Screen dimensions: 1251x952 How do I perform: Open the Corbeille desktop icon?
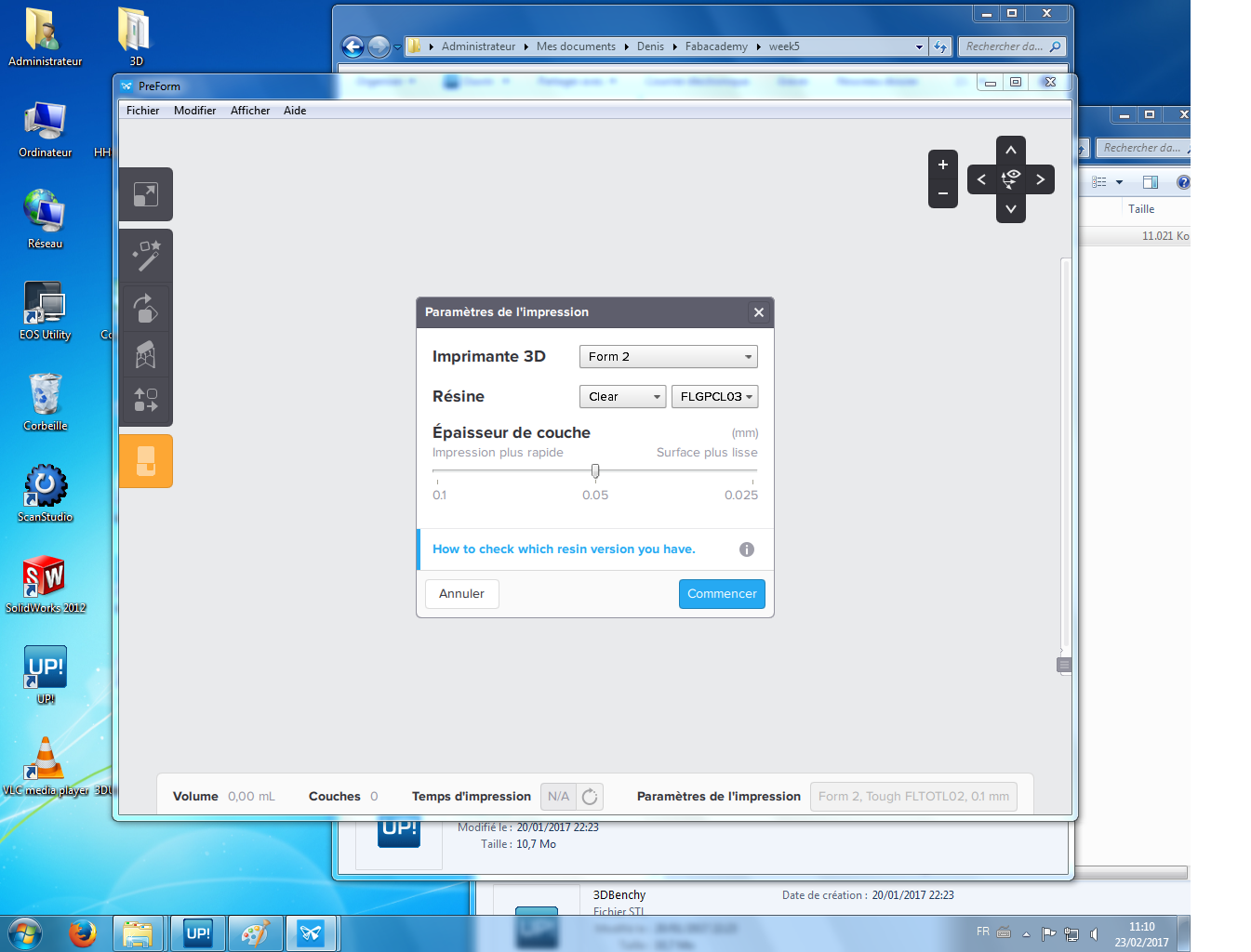click(x=45, y=402)
